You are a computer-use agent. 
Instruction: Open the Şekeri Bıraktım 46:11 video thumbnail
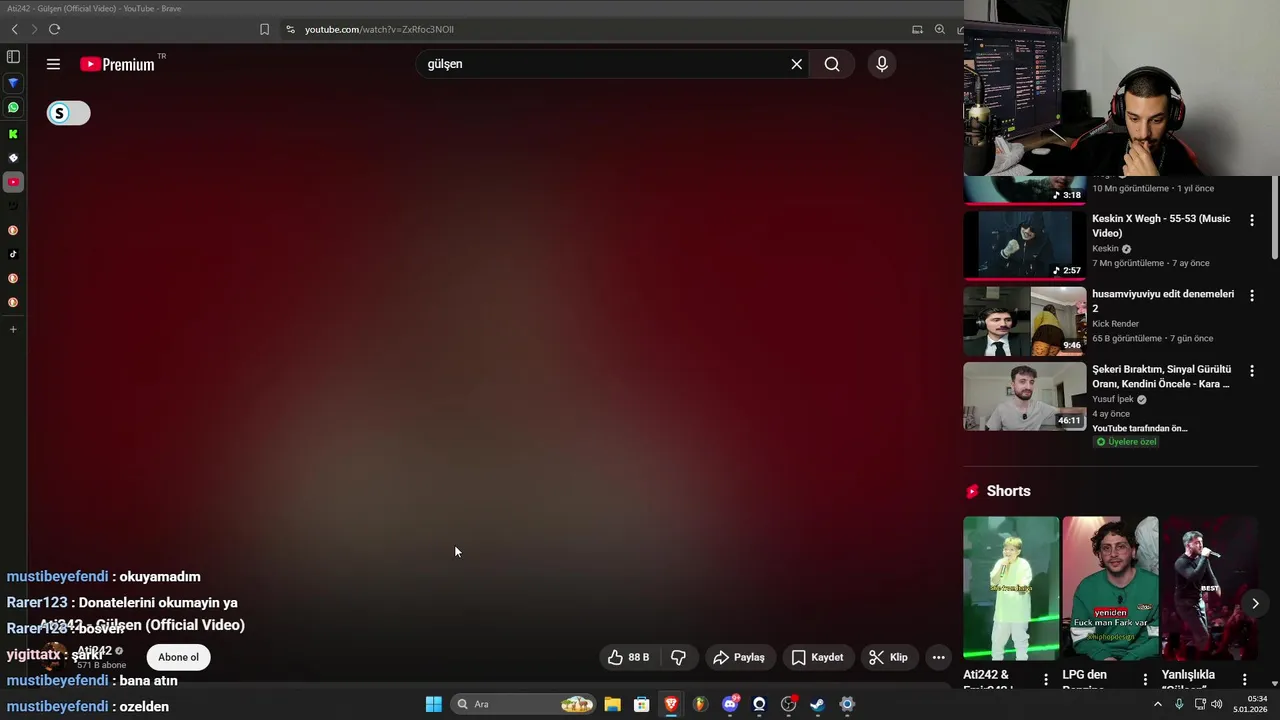[x=1024, y=396]
